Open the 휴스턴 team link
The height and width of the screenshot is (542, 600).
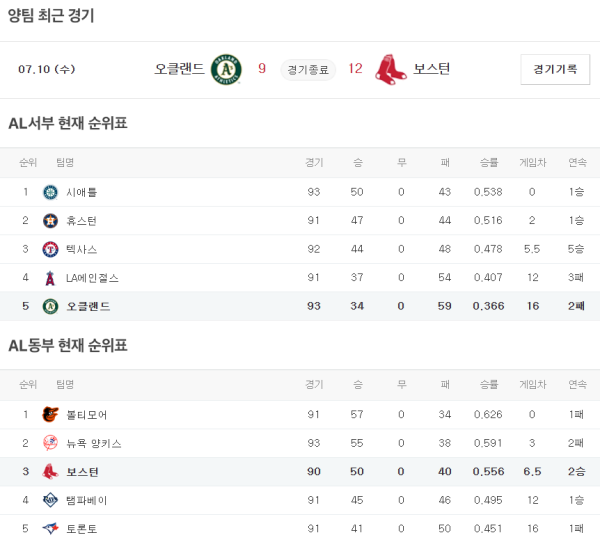click(81, 221)
